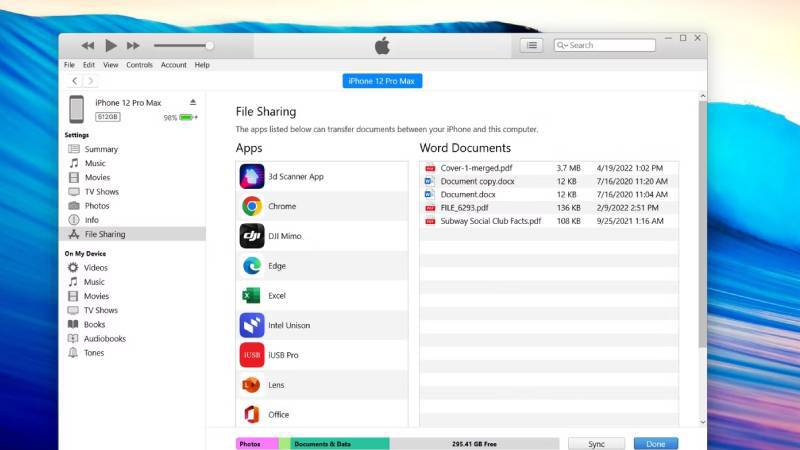
Task: Select the Chrome app icon
Action: [252, 206]
